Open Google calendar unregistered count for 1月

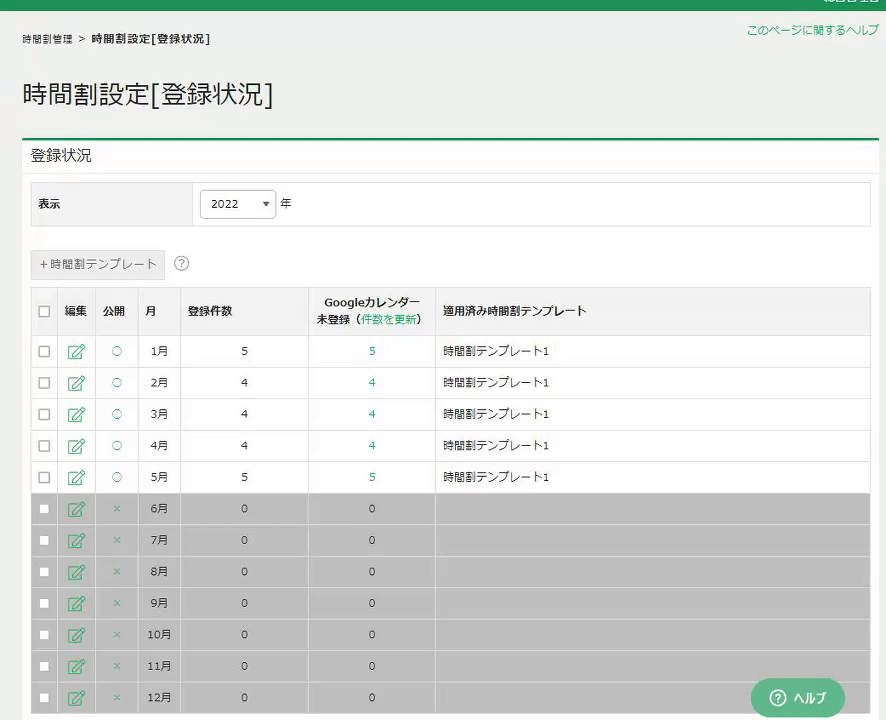[x=372, y=351]
